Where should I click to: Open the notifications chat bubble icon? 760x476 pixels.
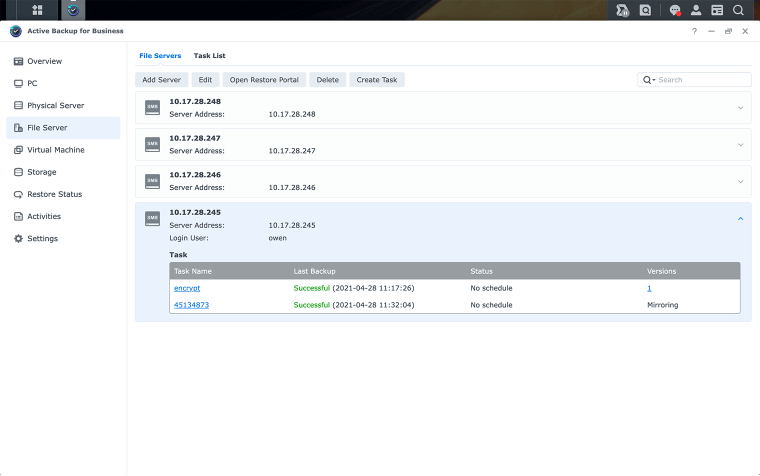point(675,10)
